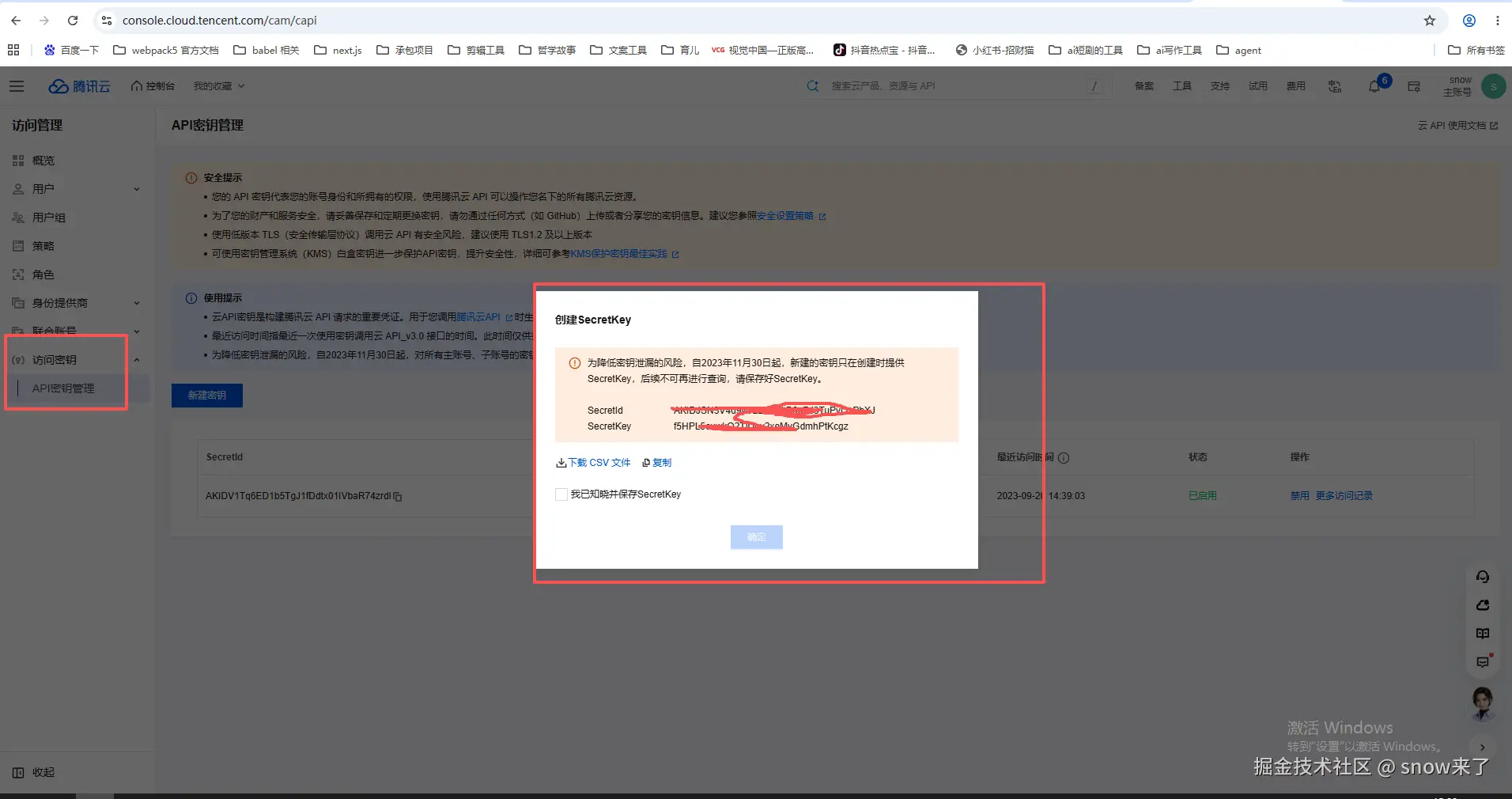Open the agent bookmarks folder
This screenshot has height=799, width=1512.
click(1239, 50)
